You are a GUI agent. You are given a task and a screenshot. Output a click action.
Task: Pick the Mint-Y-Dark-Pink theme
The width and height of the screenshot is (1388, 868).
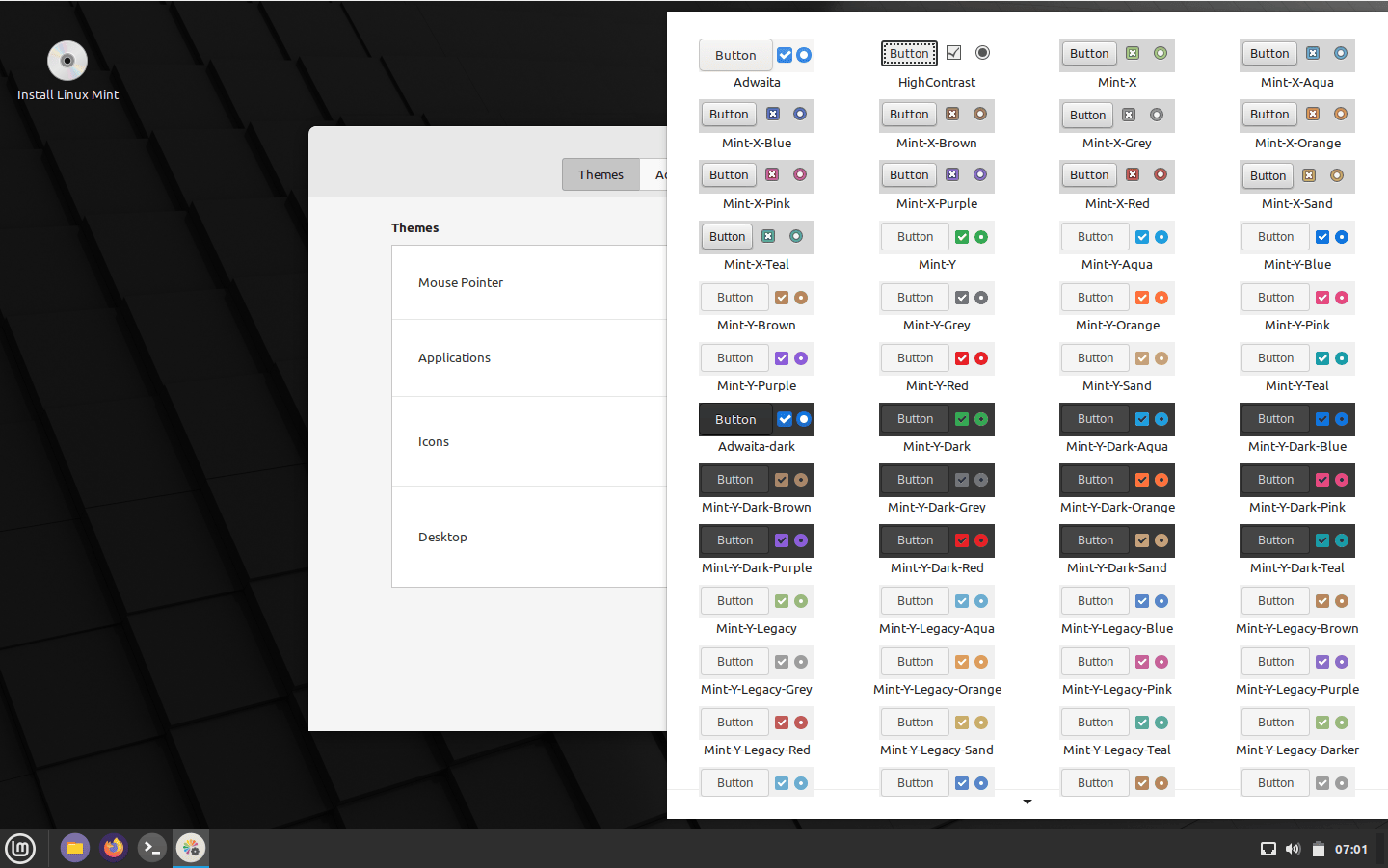point(1297,489)
